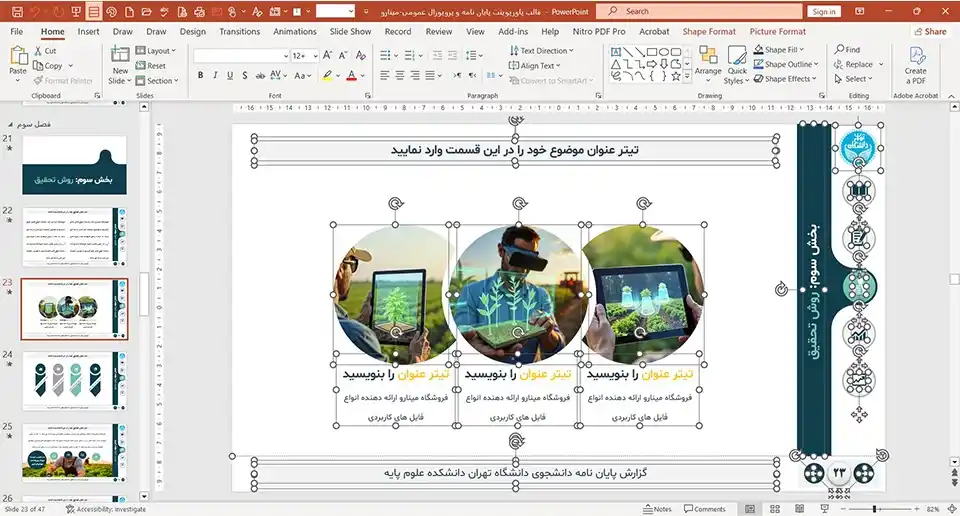Open Reading View from status bar

pos(800,509)
